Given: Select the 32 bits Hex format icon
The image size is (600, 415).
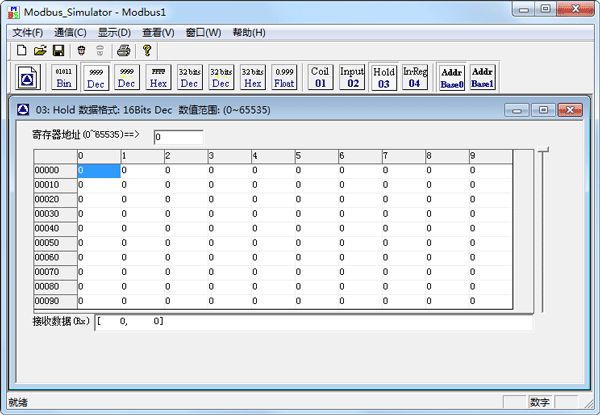Looking at the screenshot, I should [252, 77].
